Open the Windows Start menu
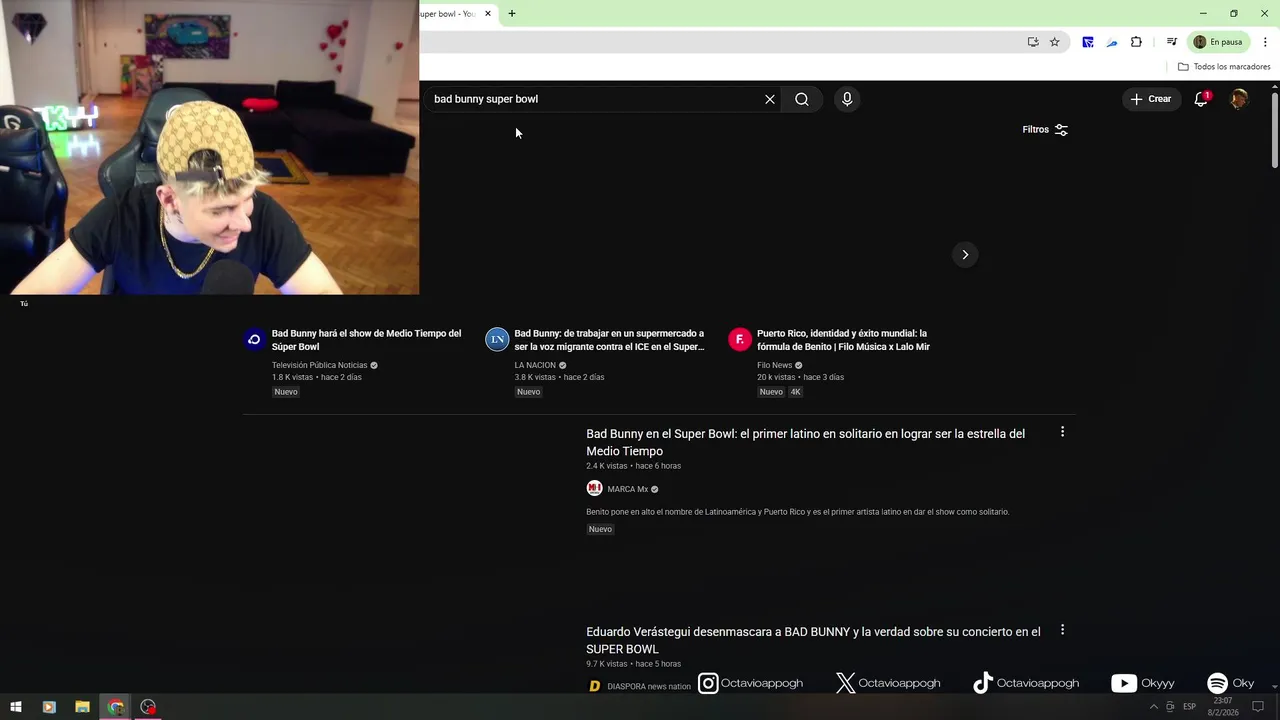This screenshot has height=720, width=1280. pos(16,707)
